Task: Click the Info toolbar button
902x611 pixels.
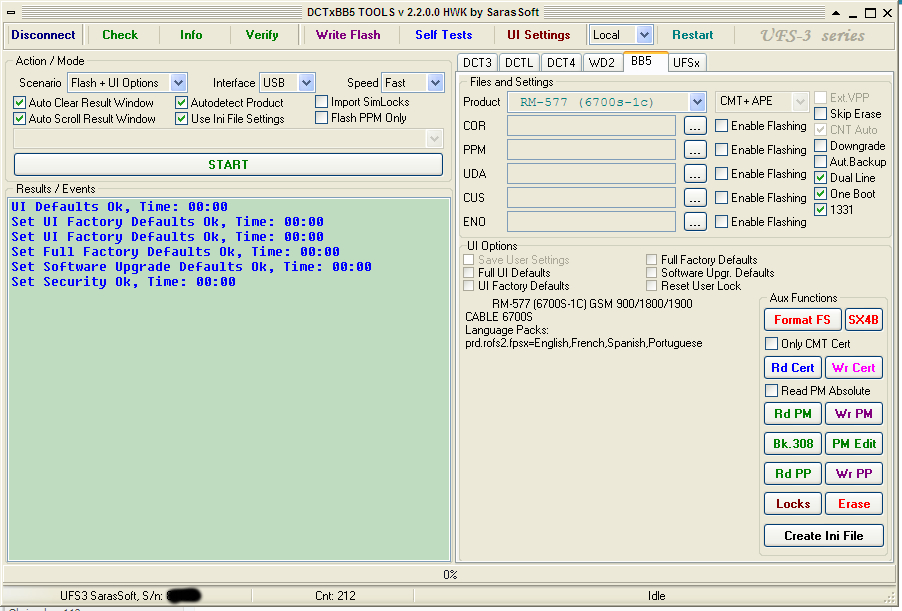Action: (191, 35)
